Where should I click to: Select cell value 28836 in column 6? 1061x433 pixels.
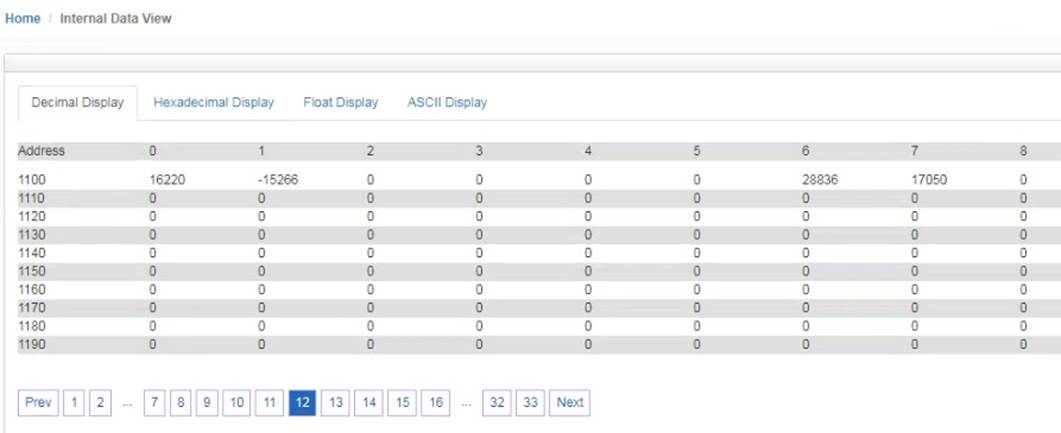coord(819,180)
